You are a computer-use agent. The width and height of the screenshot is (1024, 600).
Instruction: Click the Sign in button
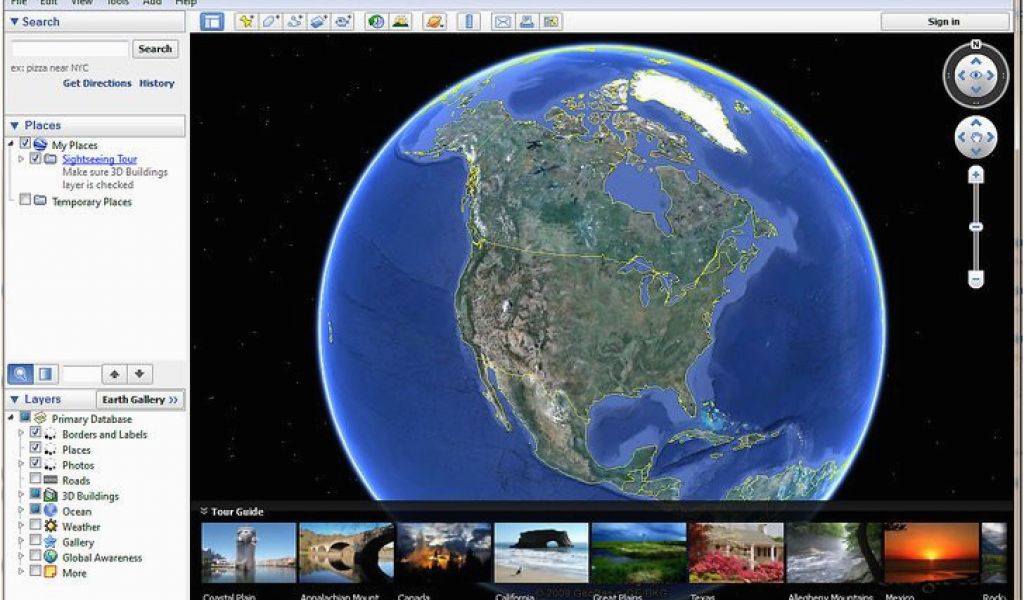[944, 22]
